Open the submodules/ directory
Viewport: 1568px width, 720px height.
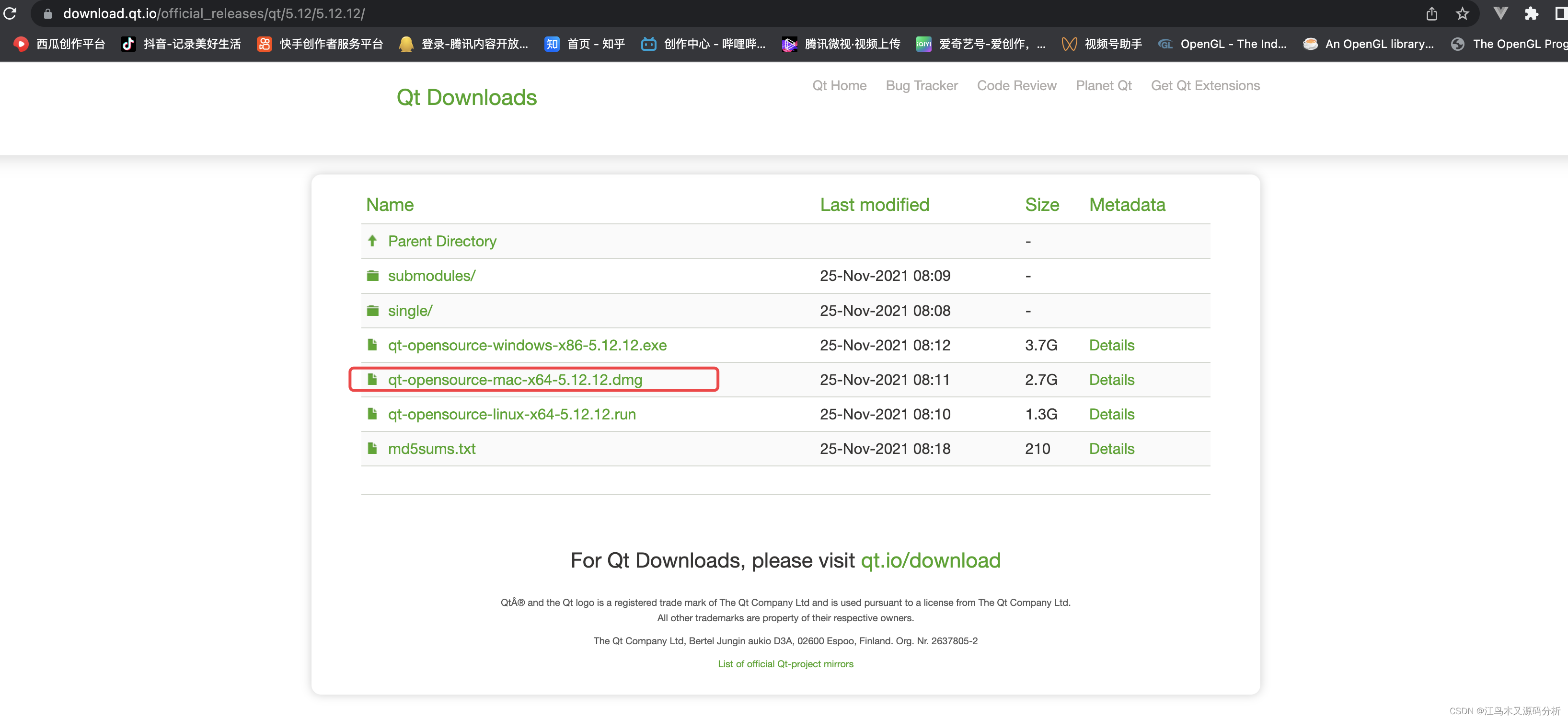(x=432, y=276)
